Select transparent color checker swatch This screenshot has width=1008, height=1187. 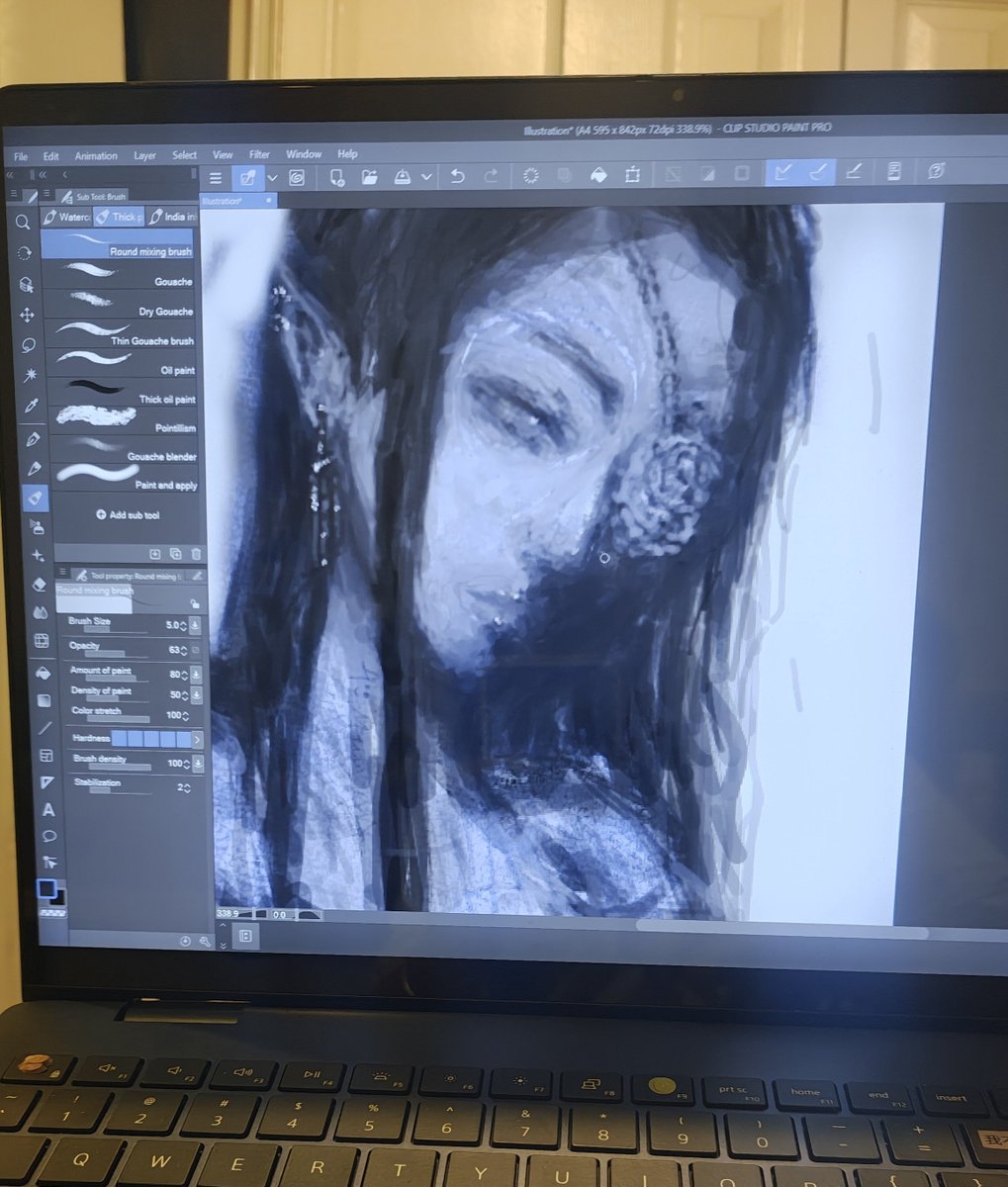51,912
